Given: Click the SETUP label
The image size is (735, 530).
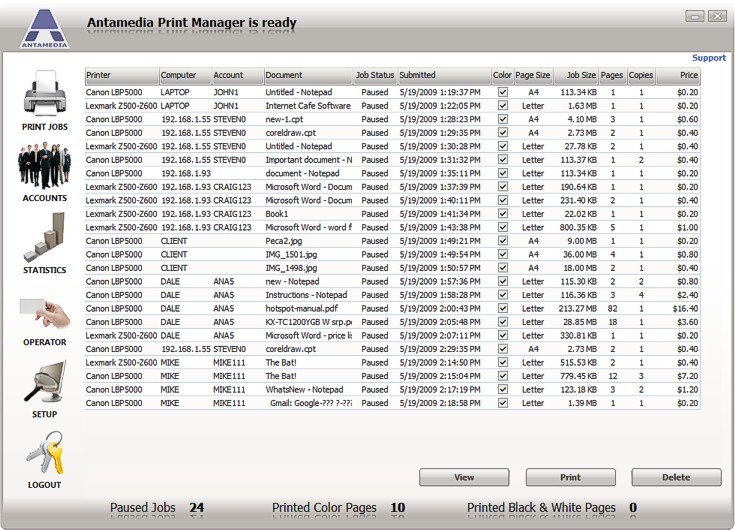Looking at the screenshot, I should tap(45, 415).
